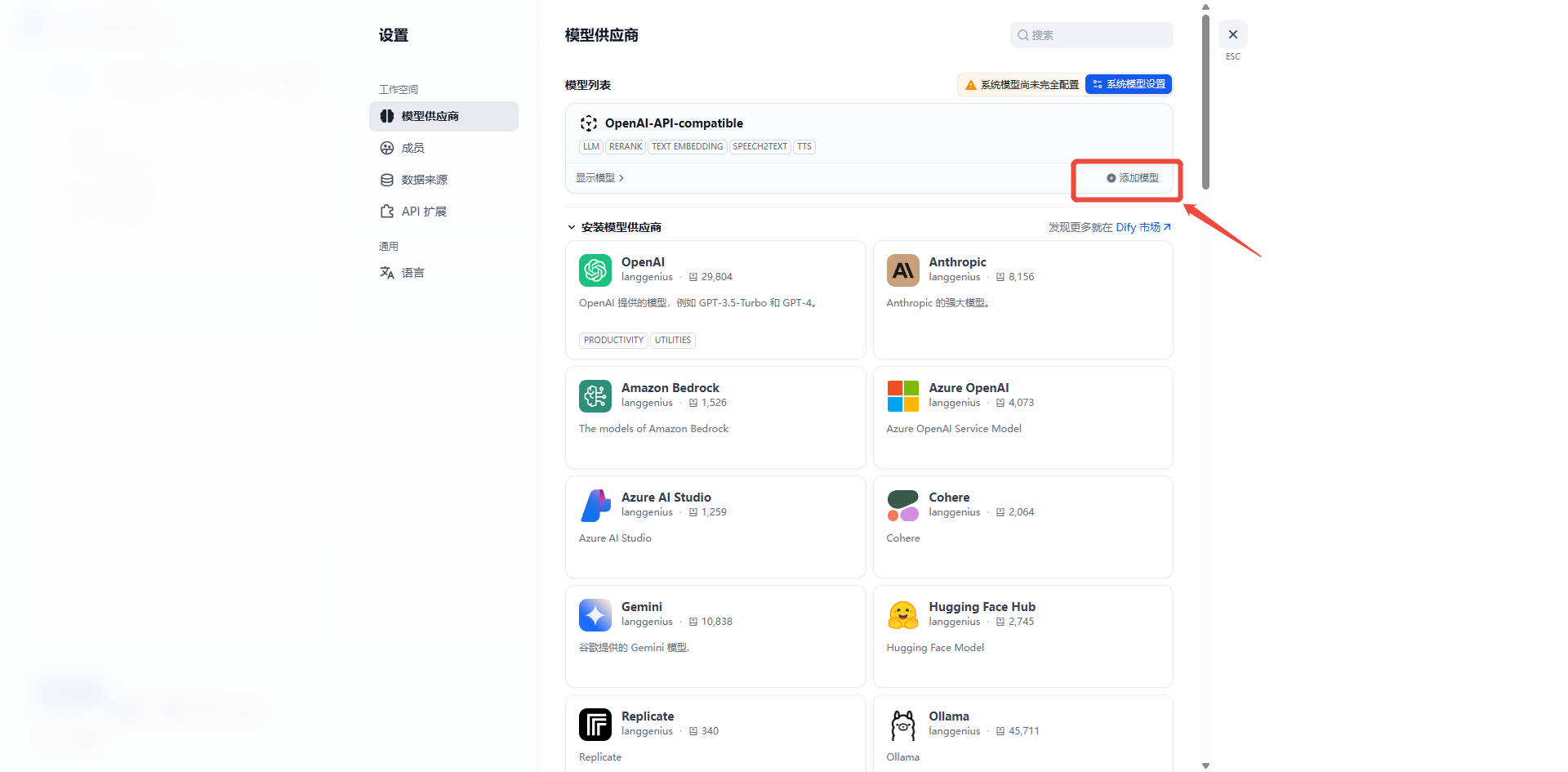Click the TEXT EMBEDDING tag
The height and width of the screenshot is (772, 1568).
[688, 147]
